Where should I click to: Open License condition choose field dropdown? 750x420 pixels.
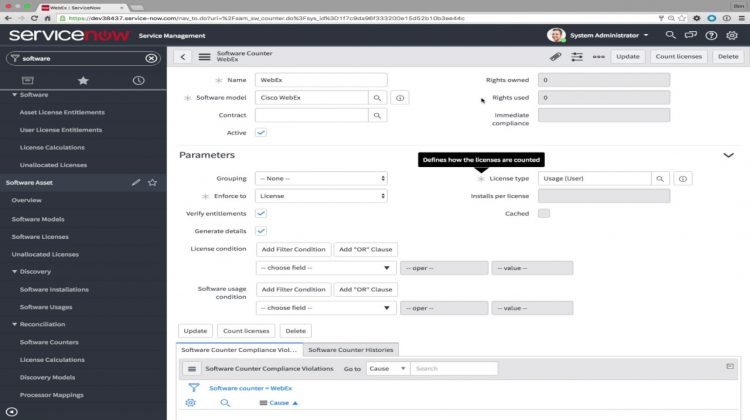pos(326,268)
